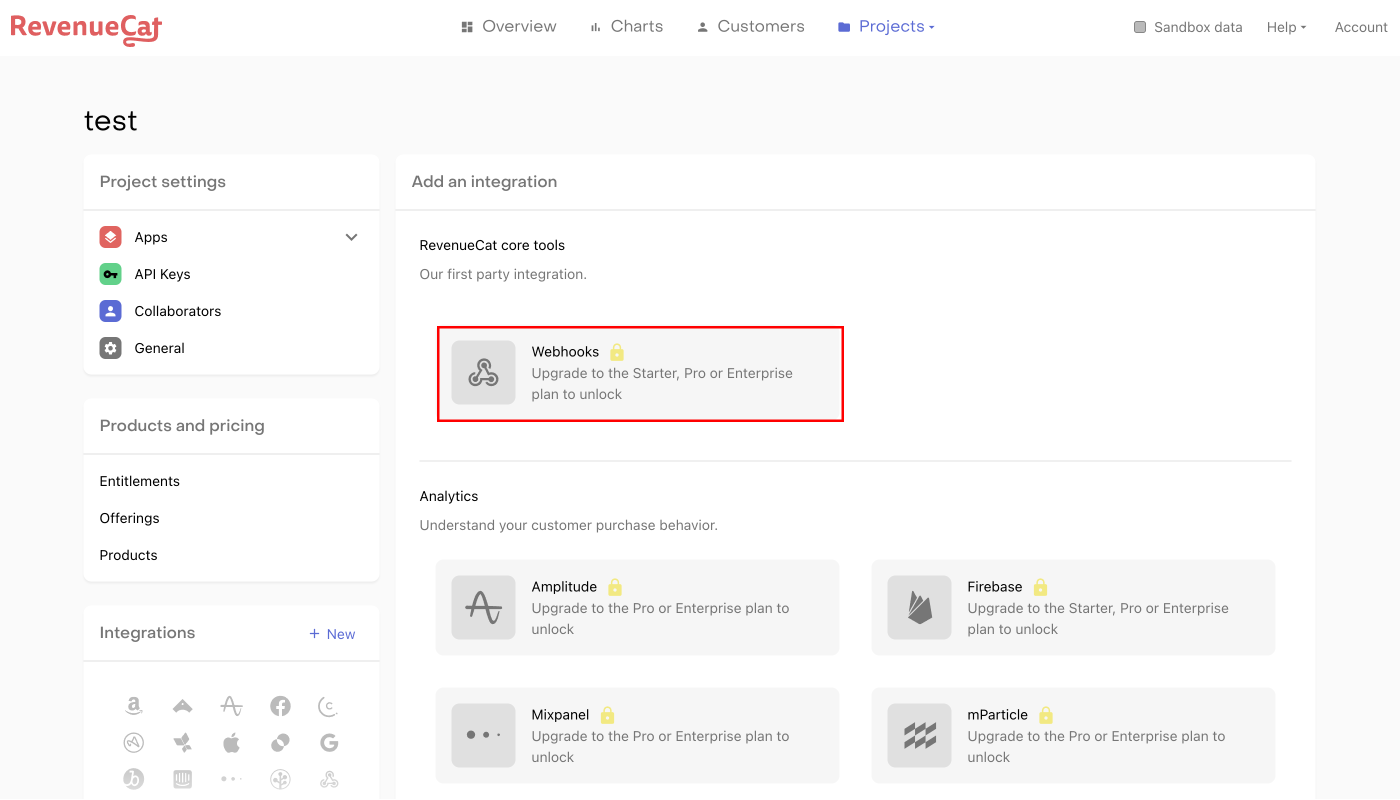The height and width of the screenshot is (800, 1400).
Task: Open Offerings under Products and pricing
Action: pos(130,518)
